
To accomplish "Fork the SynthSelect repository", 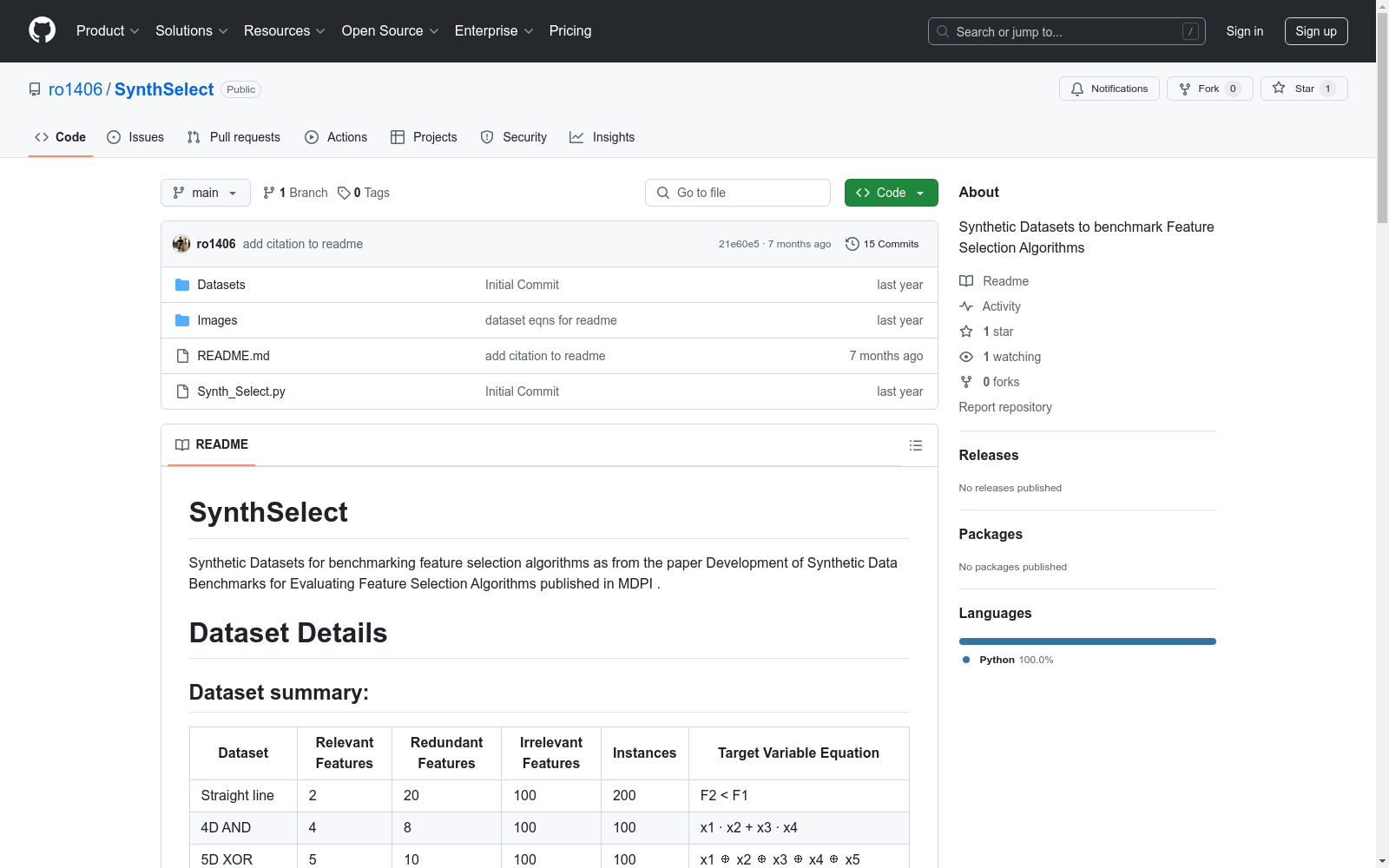I will point(1209,89).
